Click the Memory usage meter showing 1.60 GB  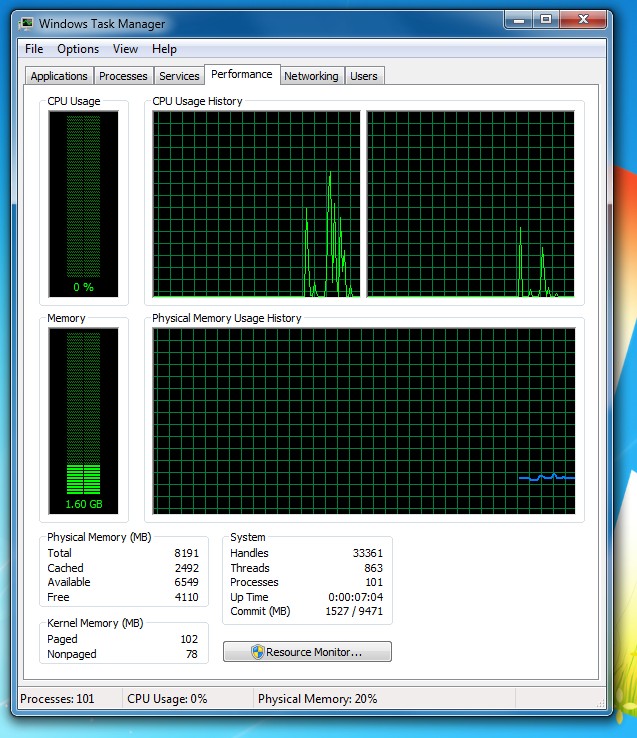coord(83,421)
